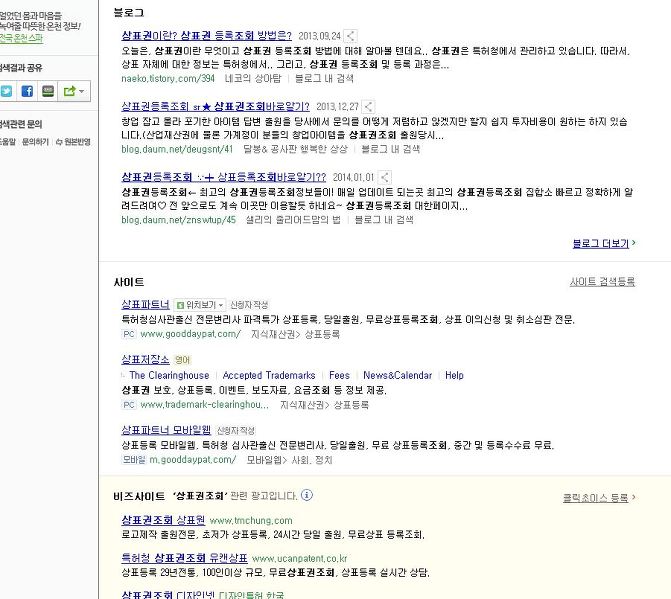The width and height of the screenshot is (671, 599).
Task: Open the Fees sublink
Action: [x=339, y=375]
